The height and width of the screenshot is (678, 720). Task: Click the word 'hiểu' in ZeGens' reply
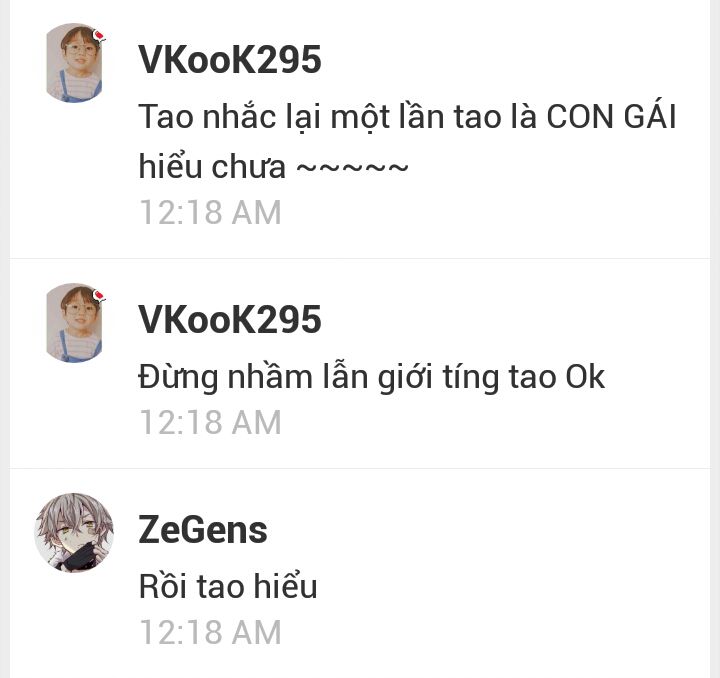point(286,586)
